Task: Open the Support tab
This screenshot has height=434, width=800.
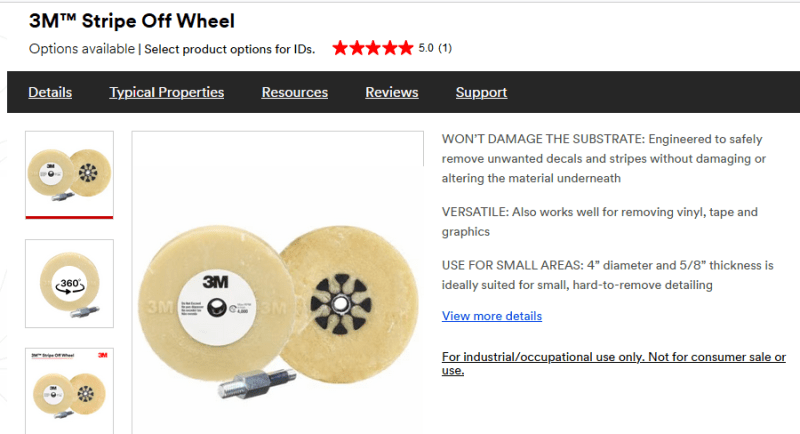Action: tap(481, 92)
